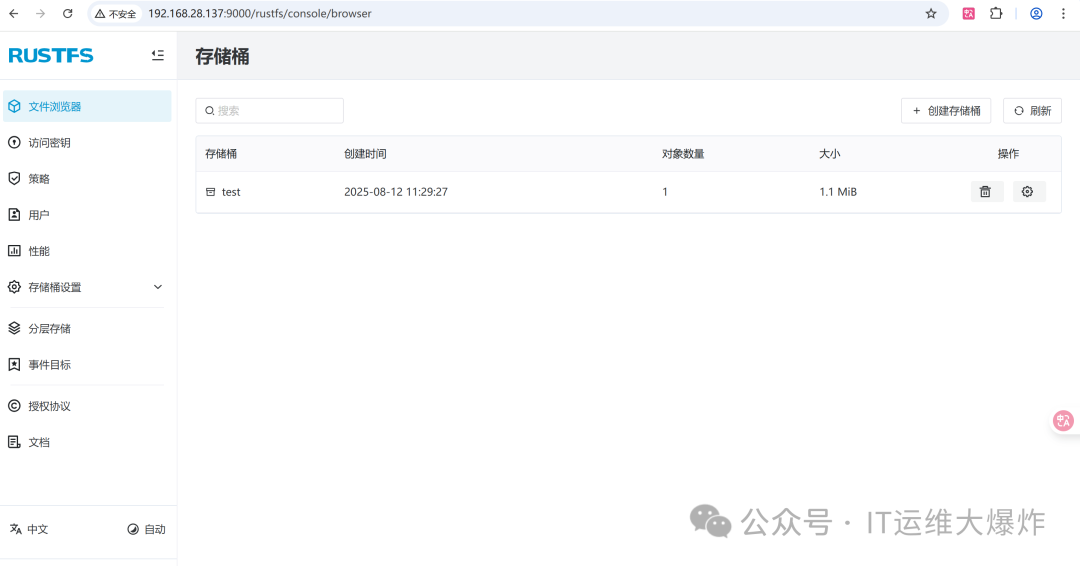
Task: Click the 大小 column header
Action: click(829, 154)
